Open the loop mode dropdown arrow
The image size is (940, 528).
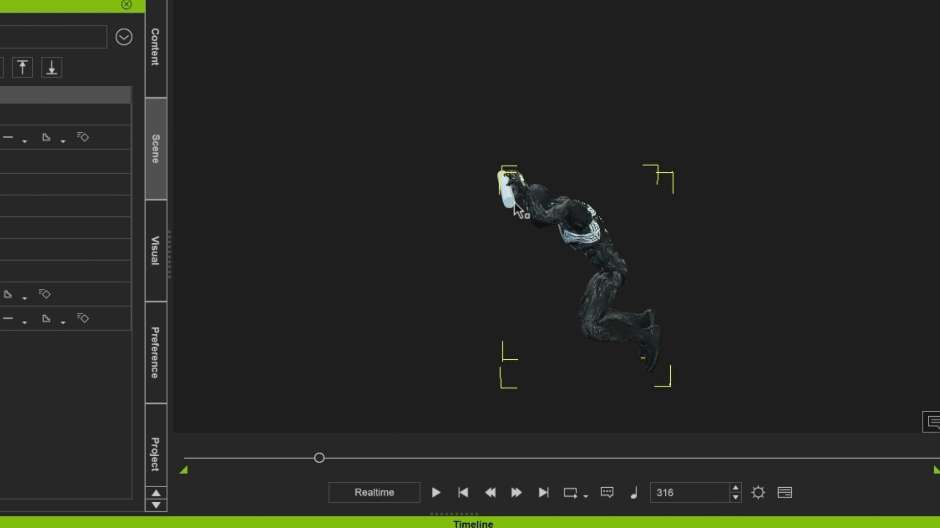coord(586,496)
